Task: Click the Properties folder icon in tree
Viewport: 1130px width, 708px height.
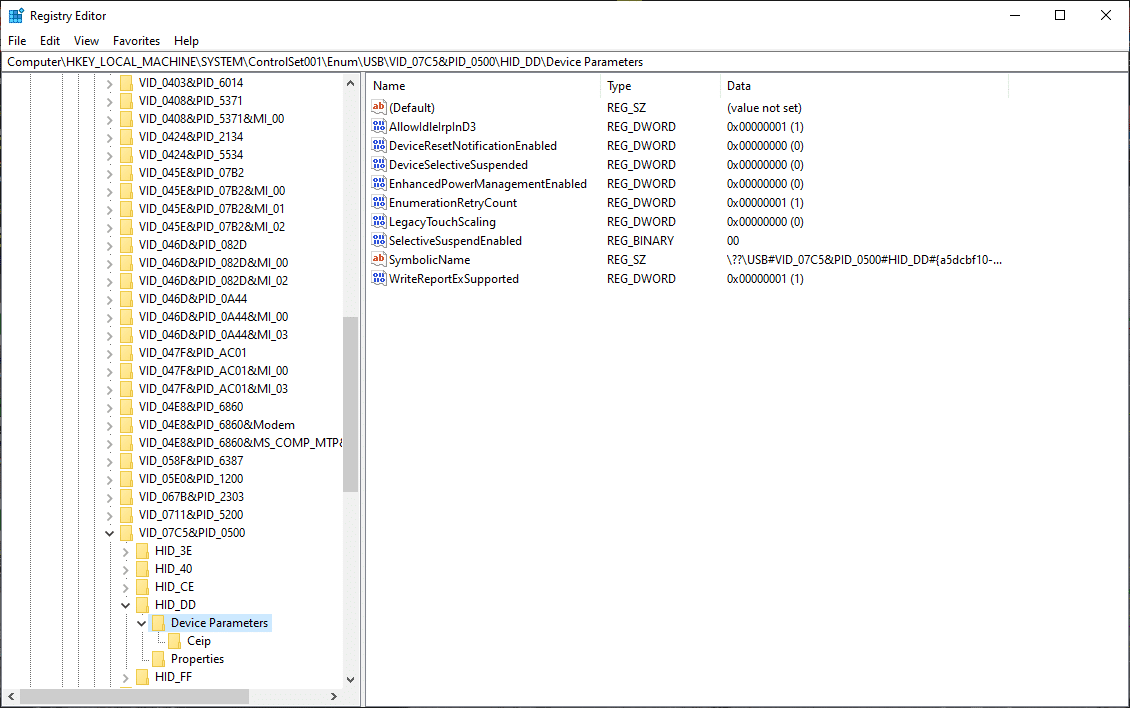Action: click(x=159, y=659)
